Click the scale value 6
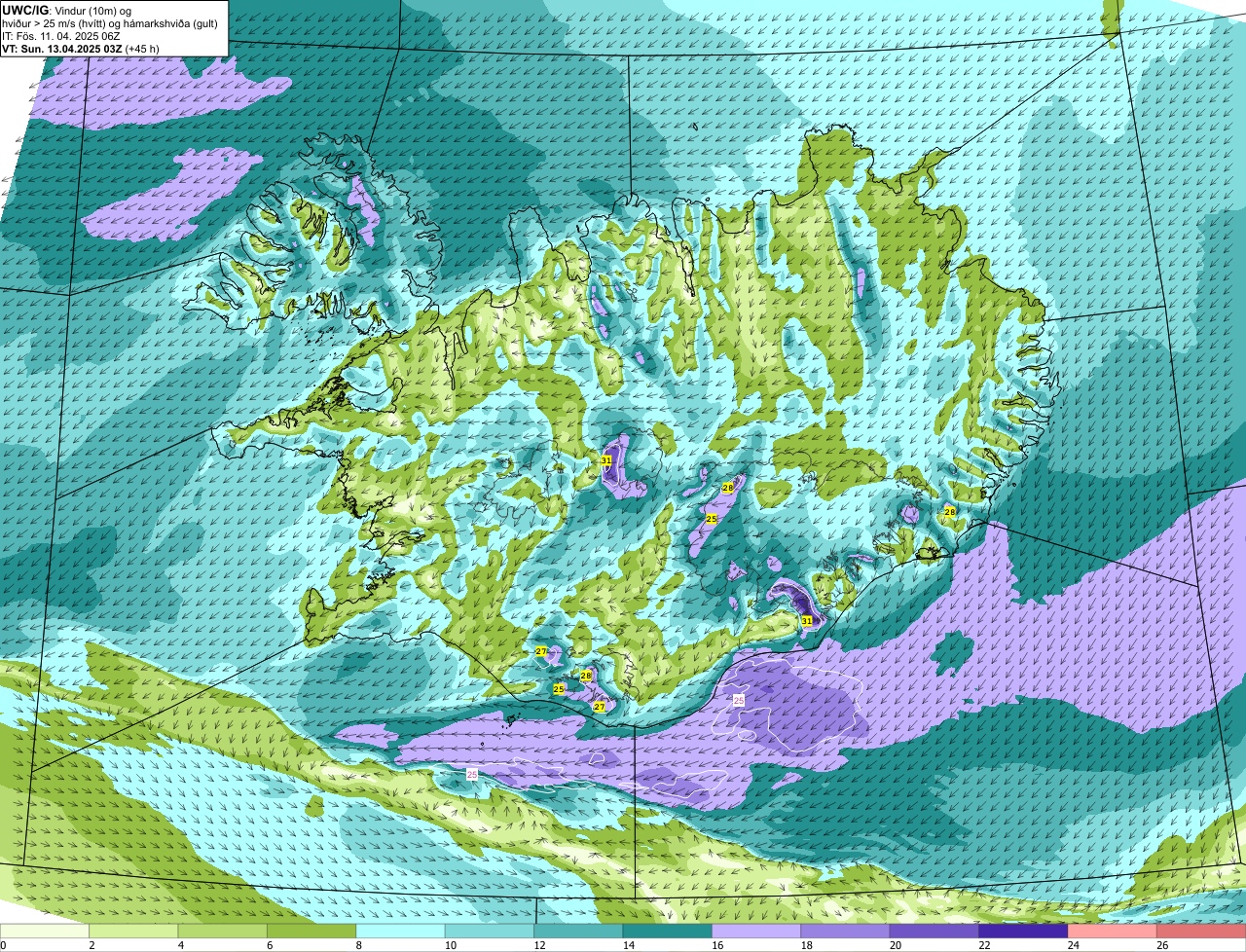1246x952 pixels. (270, 945)
